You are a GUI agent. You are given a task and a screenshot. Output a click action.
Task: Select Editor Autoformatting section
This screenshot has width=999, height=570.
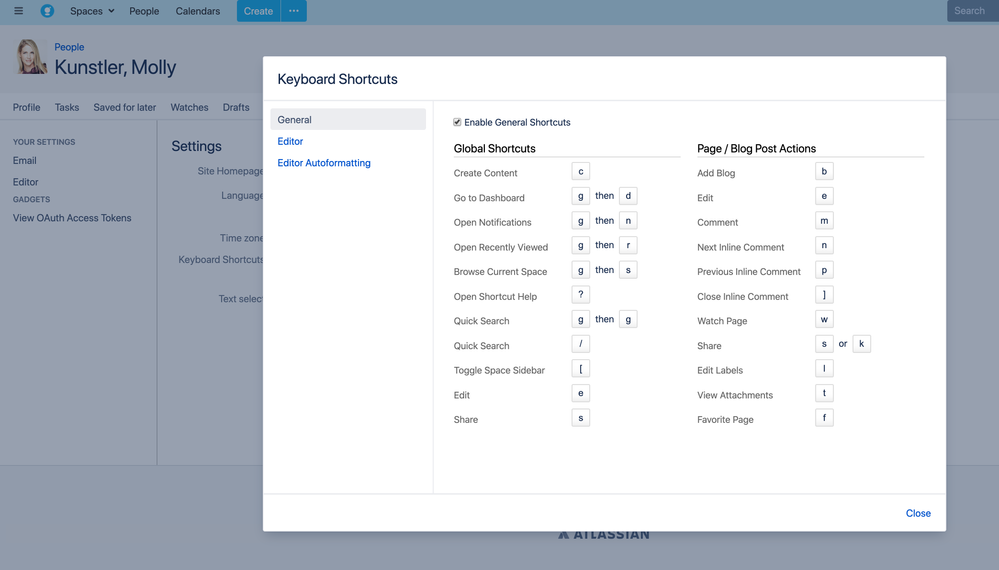[324, 163]
